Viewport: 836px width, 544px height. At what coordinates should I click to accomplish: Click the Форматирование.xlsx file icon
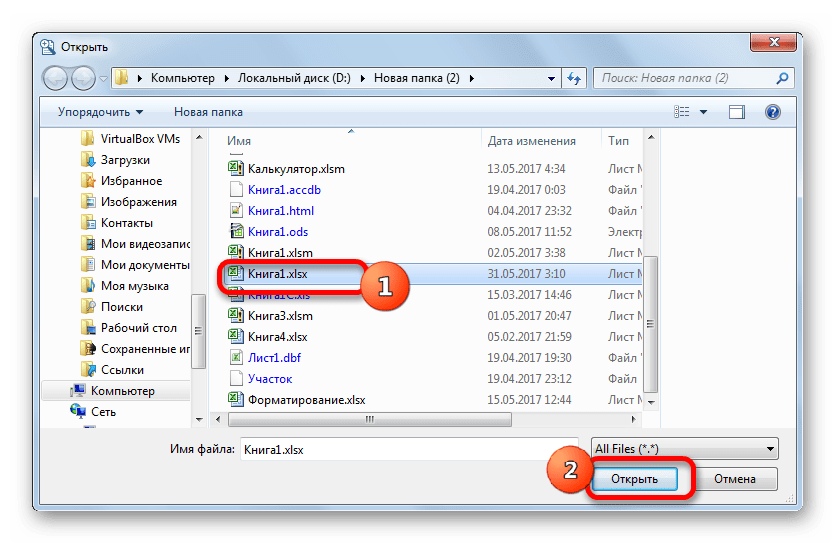tap(235, 399)
